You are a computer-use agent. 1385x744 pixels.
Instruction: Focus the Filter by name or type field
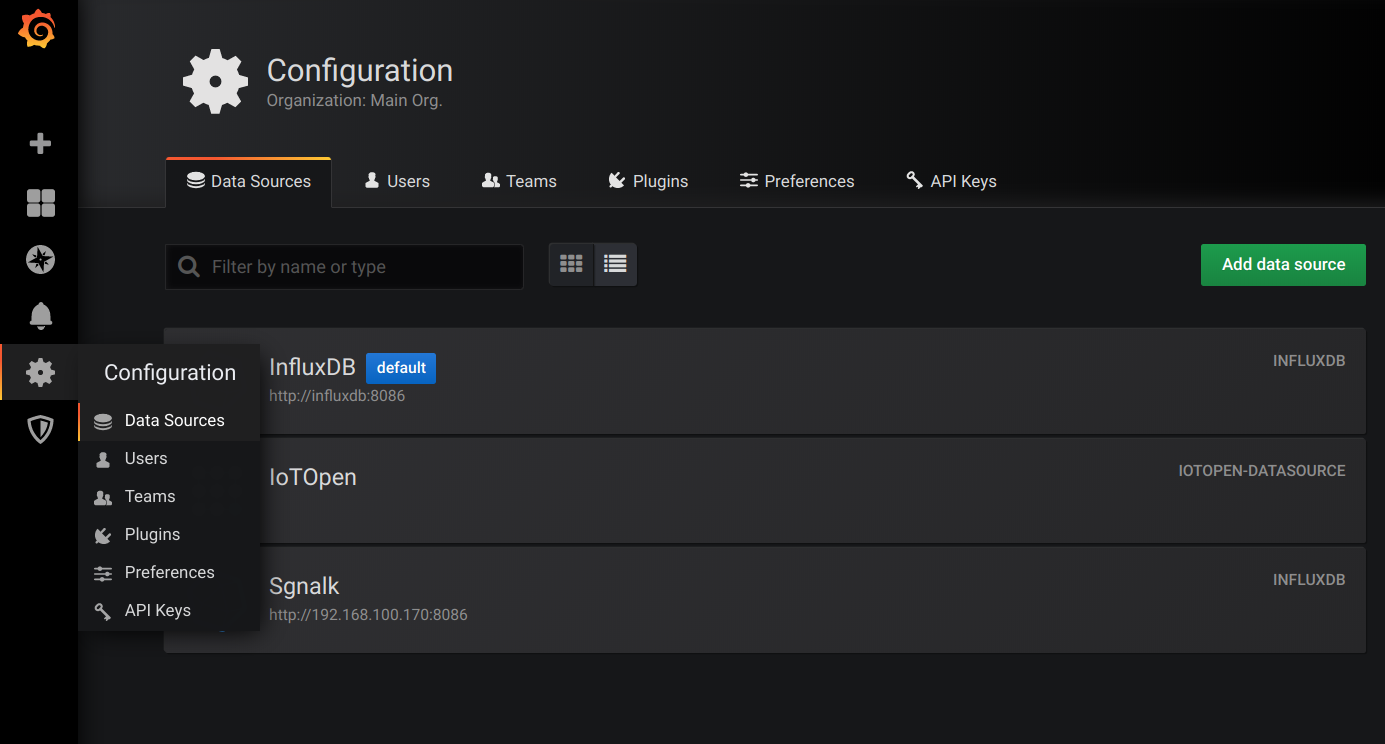pyautogui.click(x=344, y=267)
